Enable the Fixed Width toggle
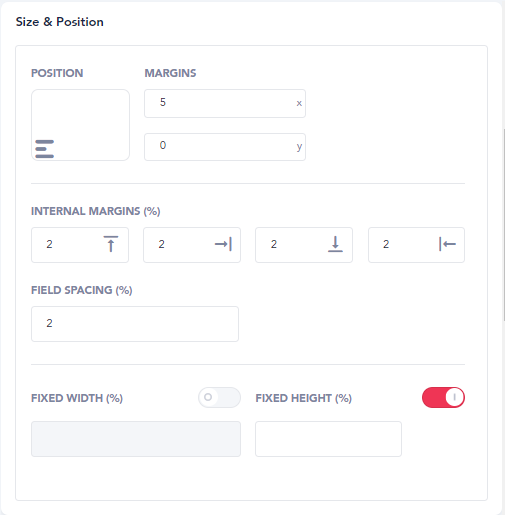Image resolution: width=505 pixels, height=515 pixels. pos(219,397)
